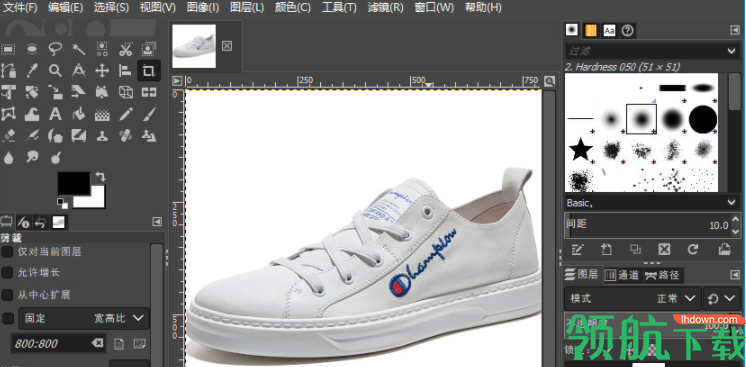746x367 pixels.
Task: Select the Eraser tool
Action: (9, 136)
